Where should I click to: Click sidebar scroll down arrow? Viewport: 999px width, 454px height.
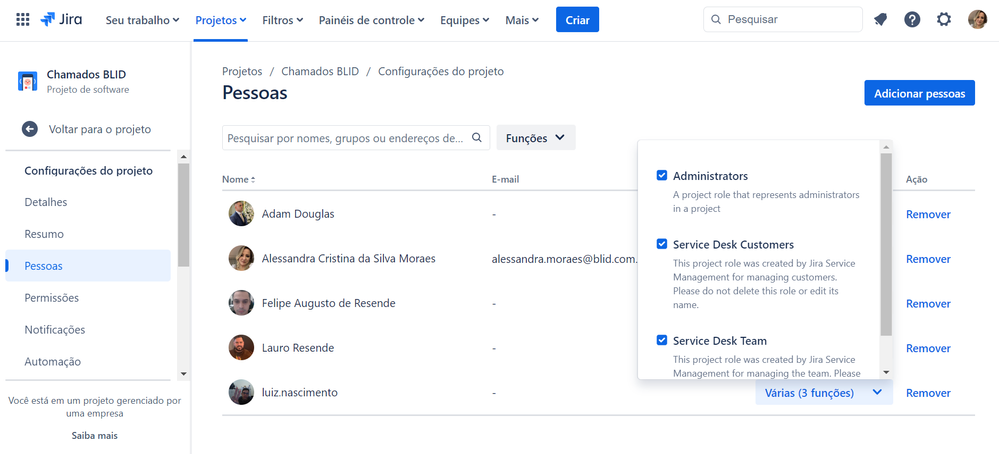(x=183, y=374)
